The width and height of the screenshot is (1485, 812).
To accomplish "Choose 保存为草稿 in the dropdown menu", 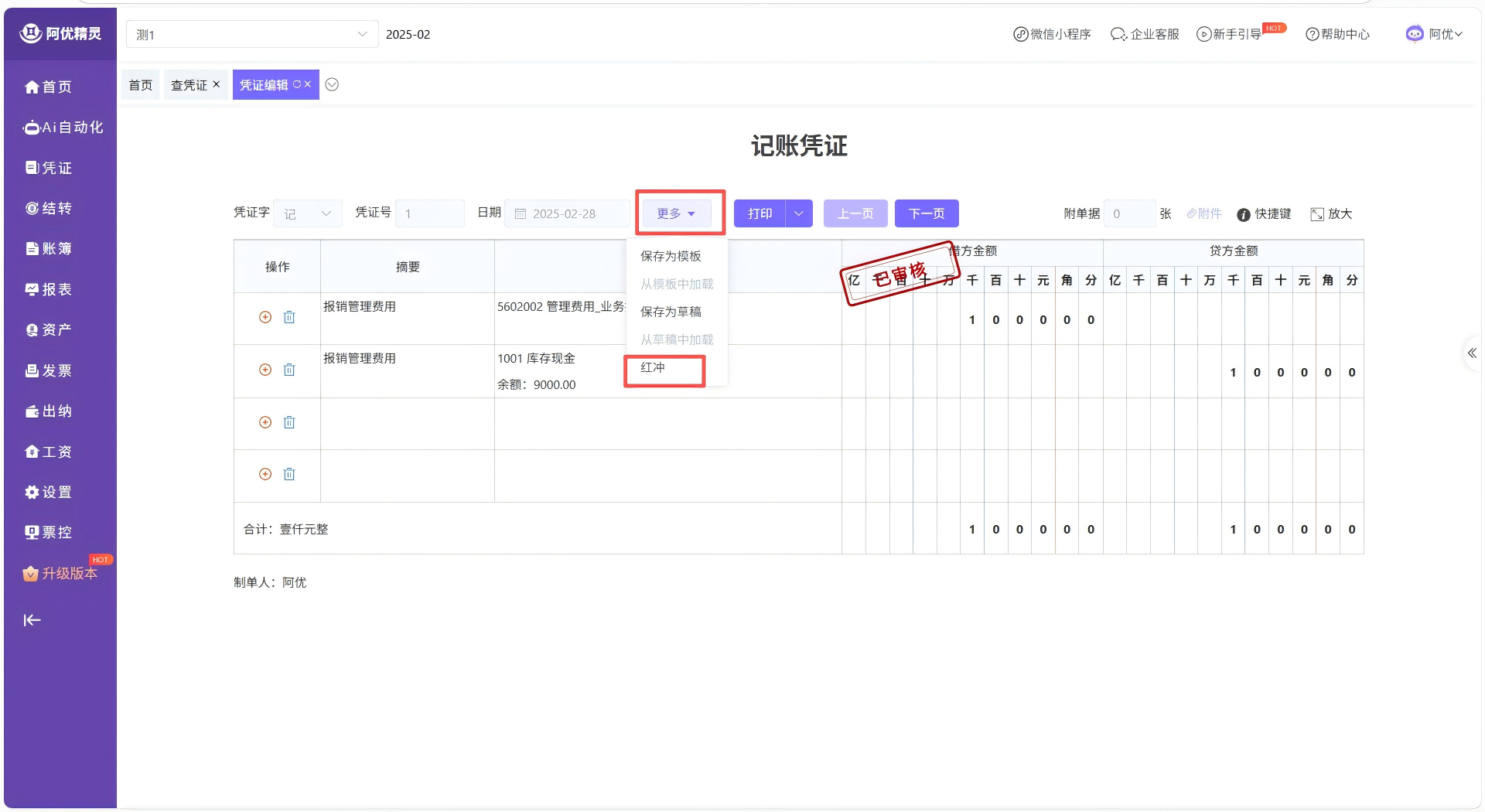I will click(671, 312).
